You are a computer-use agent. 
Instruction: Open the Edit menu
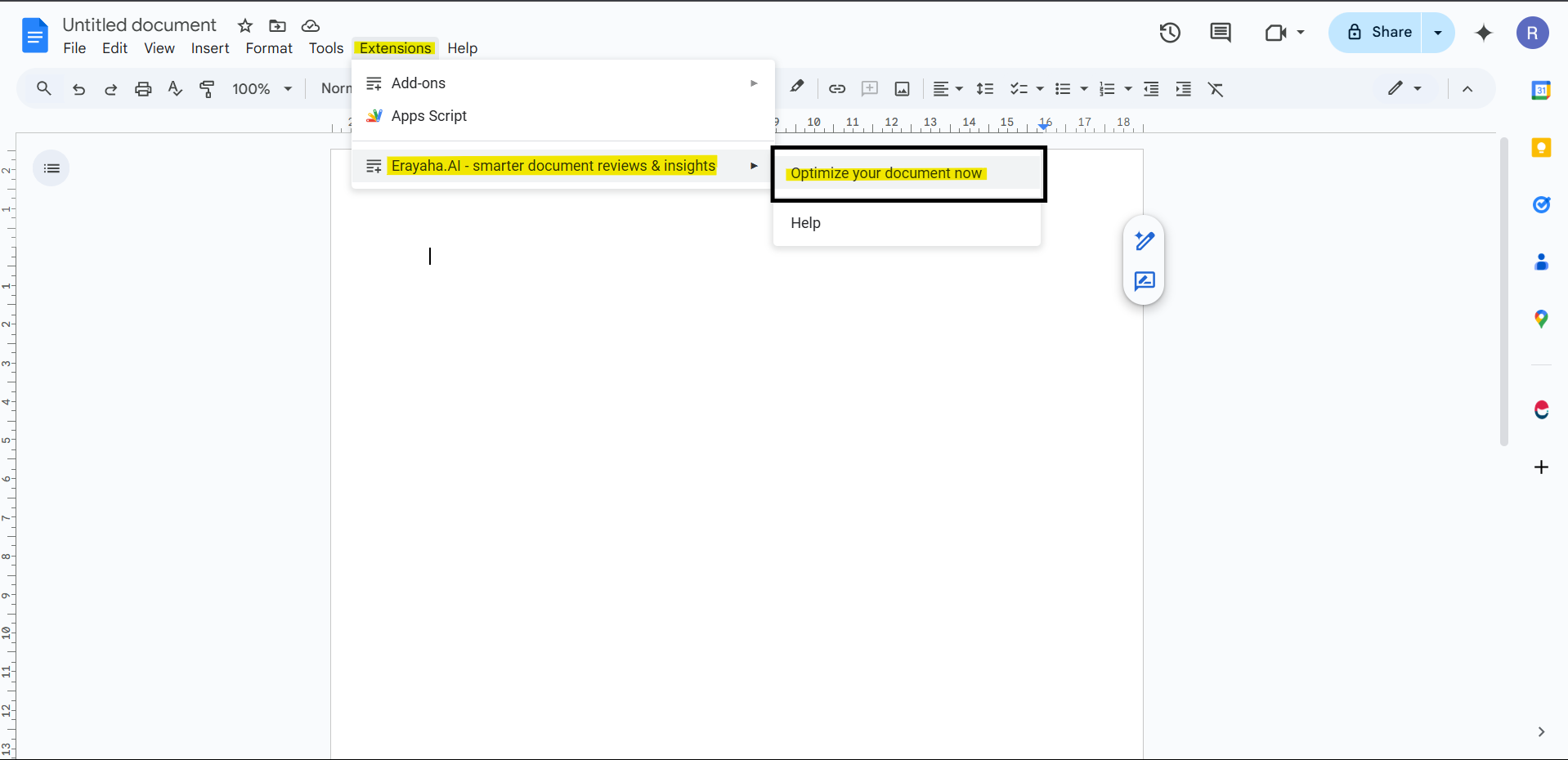[114, 48]
